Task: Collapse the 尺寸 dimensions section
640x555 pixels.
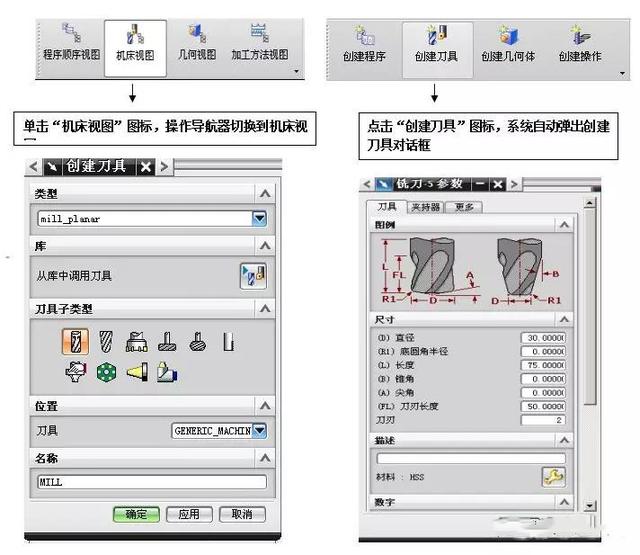Action: click(564, 319)
